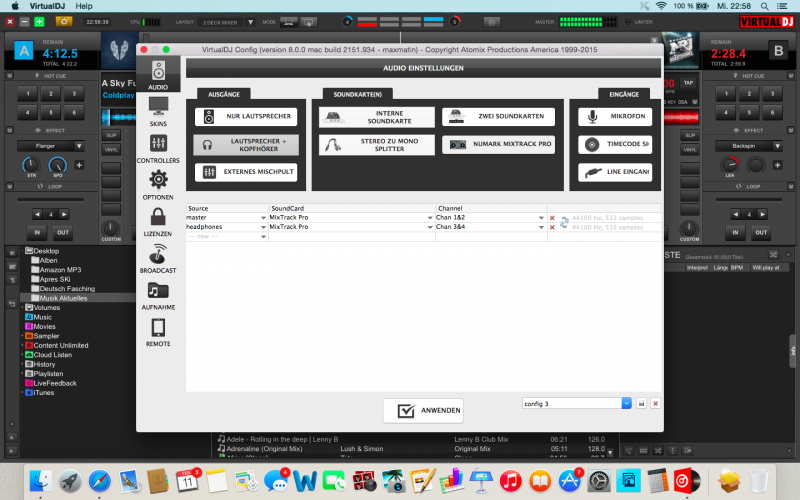Select the Desktop folder in browser
This screenshot has width=800, height=500.
coord(46,251)
